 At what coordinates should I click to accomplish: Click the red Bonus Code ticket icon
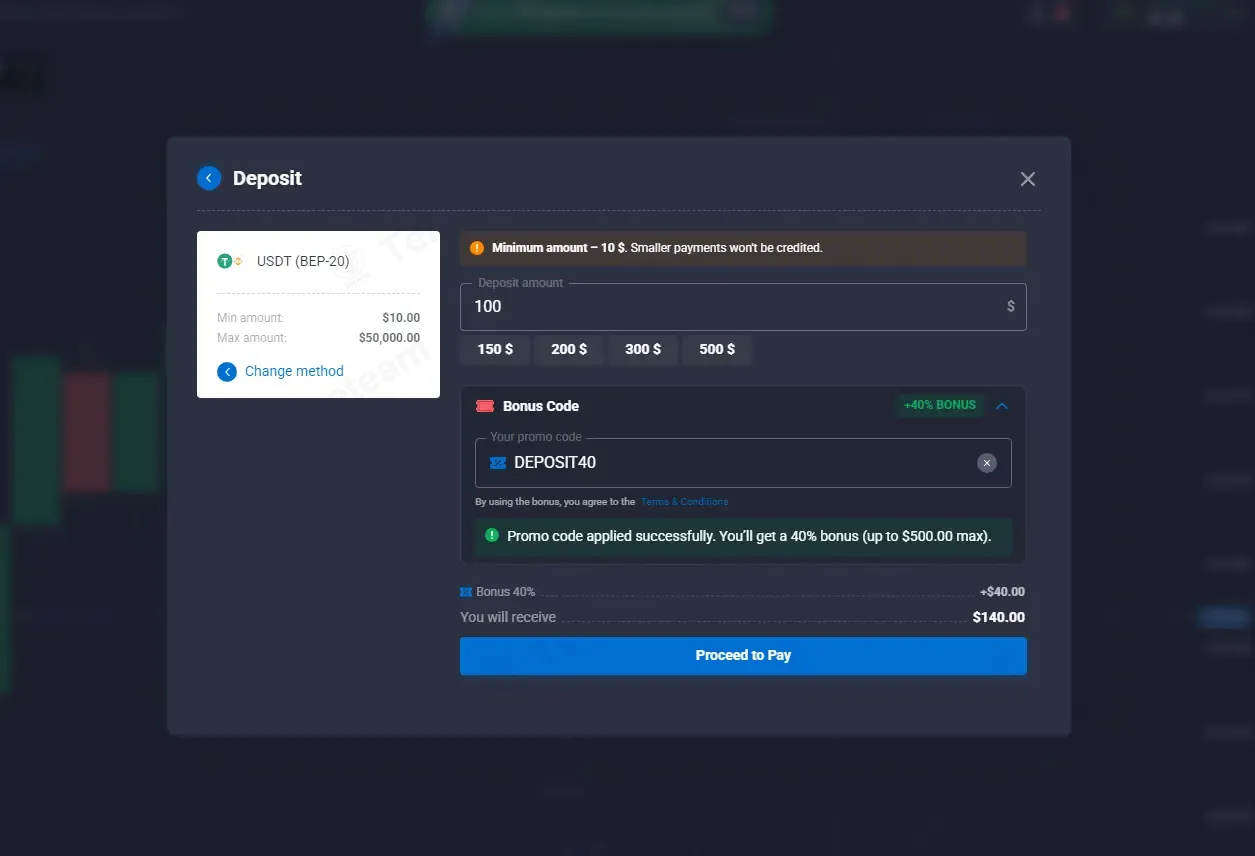coord(485,406)
